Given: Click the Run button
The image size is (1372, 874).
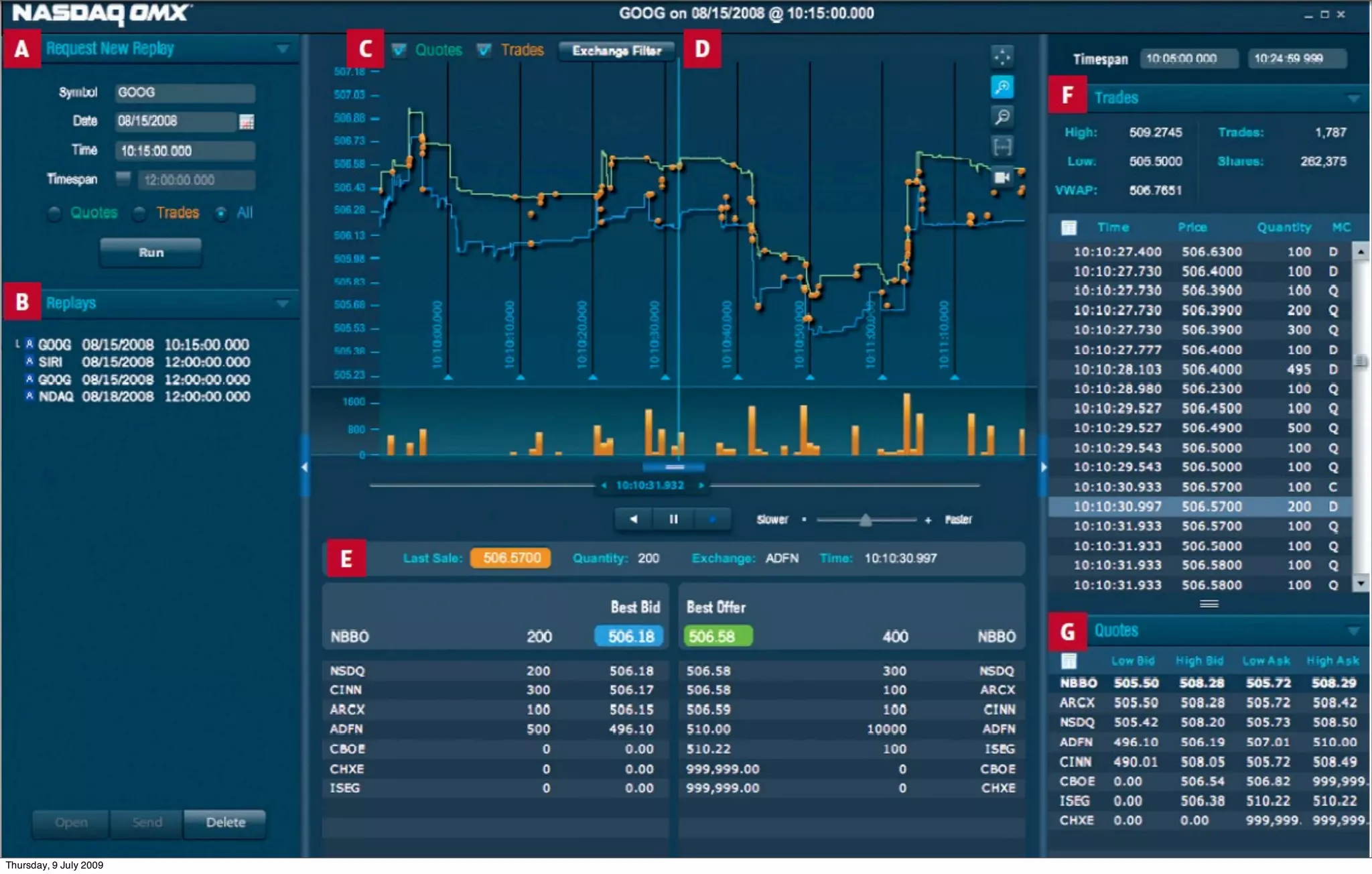Looking at the screenshot, I should [x=151, y=253].
